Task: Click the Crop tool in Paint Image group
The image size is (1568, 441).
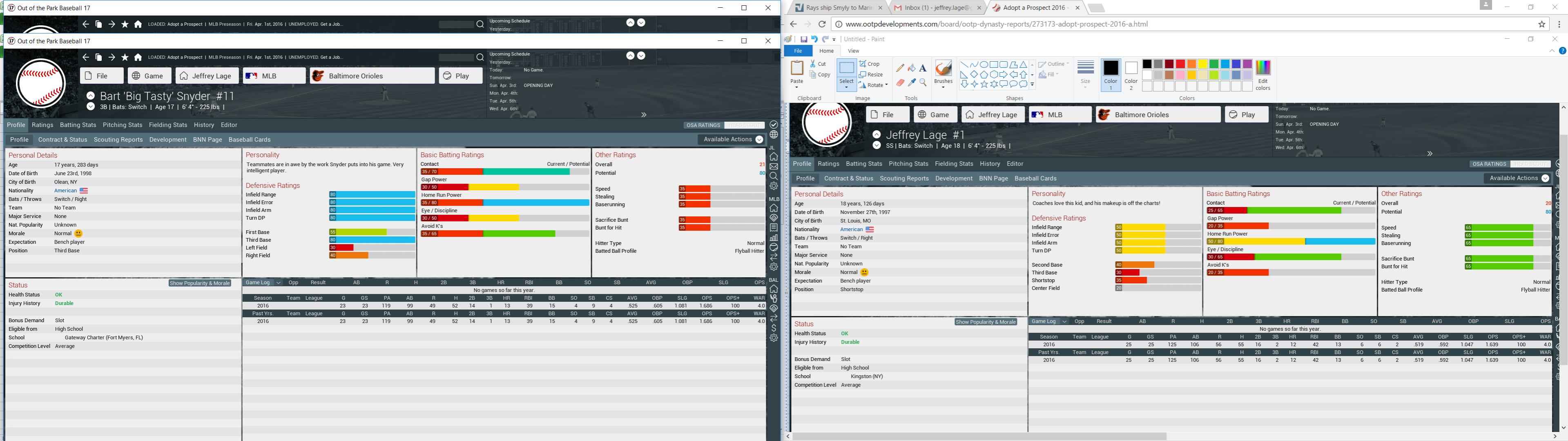Action: click(869, 64)
